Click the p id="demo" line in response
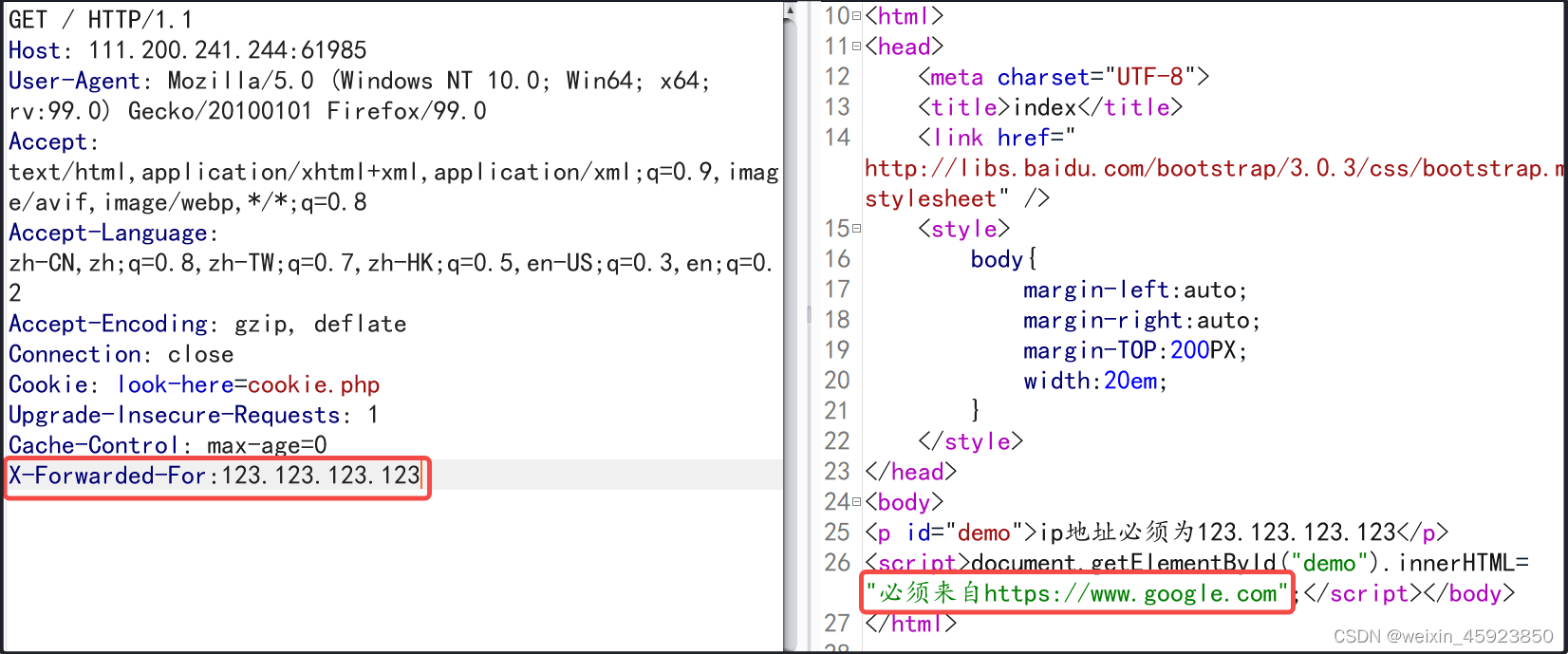This screenshot has width=1568, height=654. click(x=1156, y=533)
